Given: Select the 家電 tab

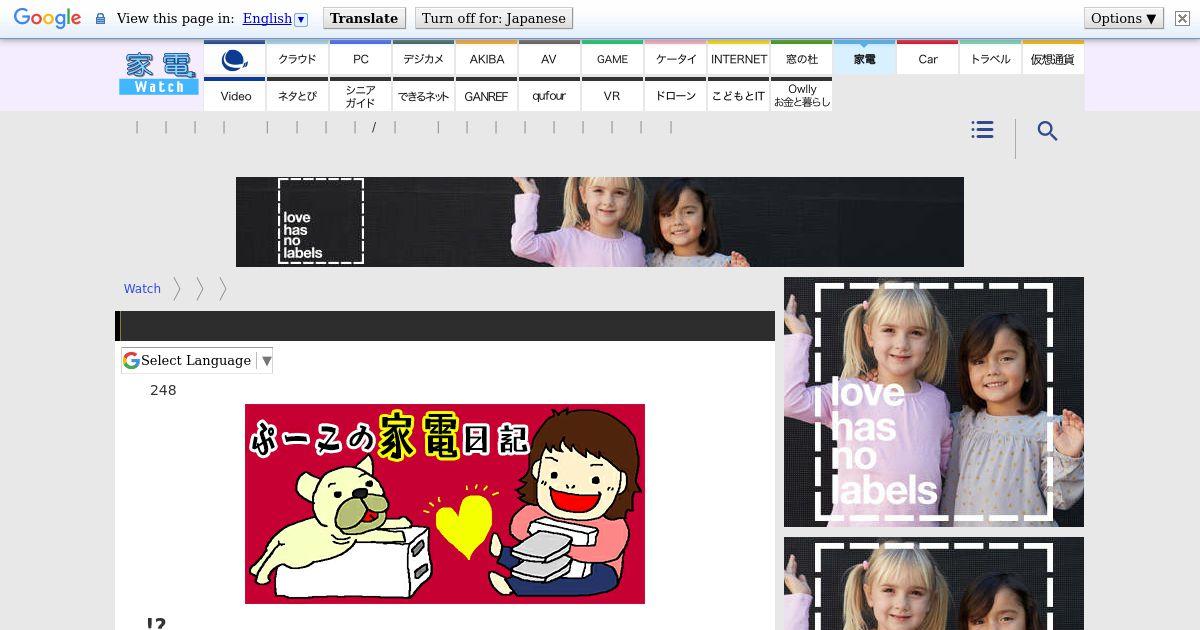Looking at the screenshot, I should pos(864,59).
